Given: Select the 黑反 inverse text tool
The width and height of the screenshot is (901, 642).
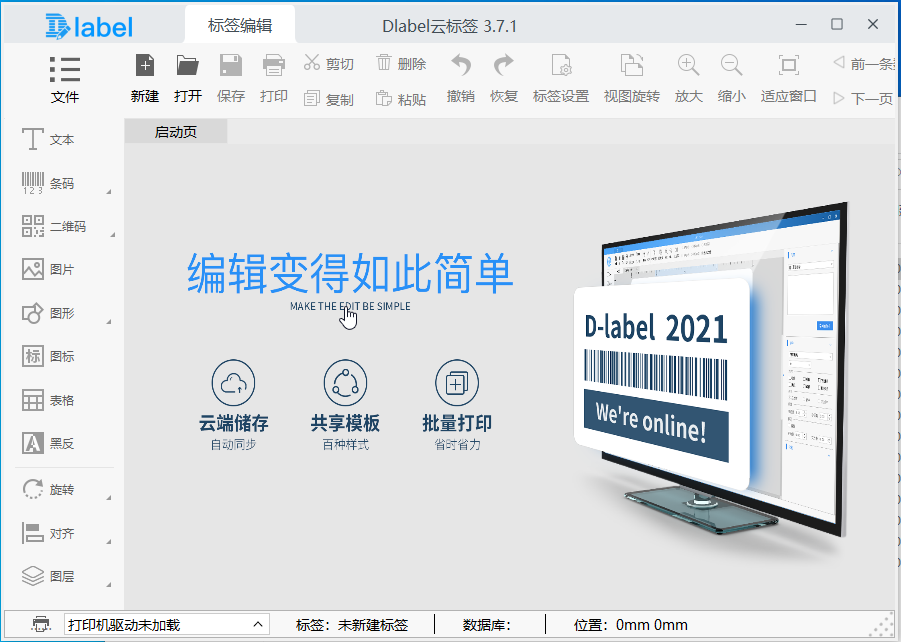Looking at the screenshot, I should pos(48,443).
